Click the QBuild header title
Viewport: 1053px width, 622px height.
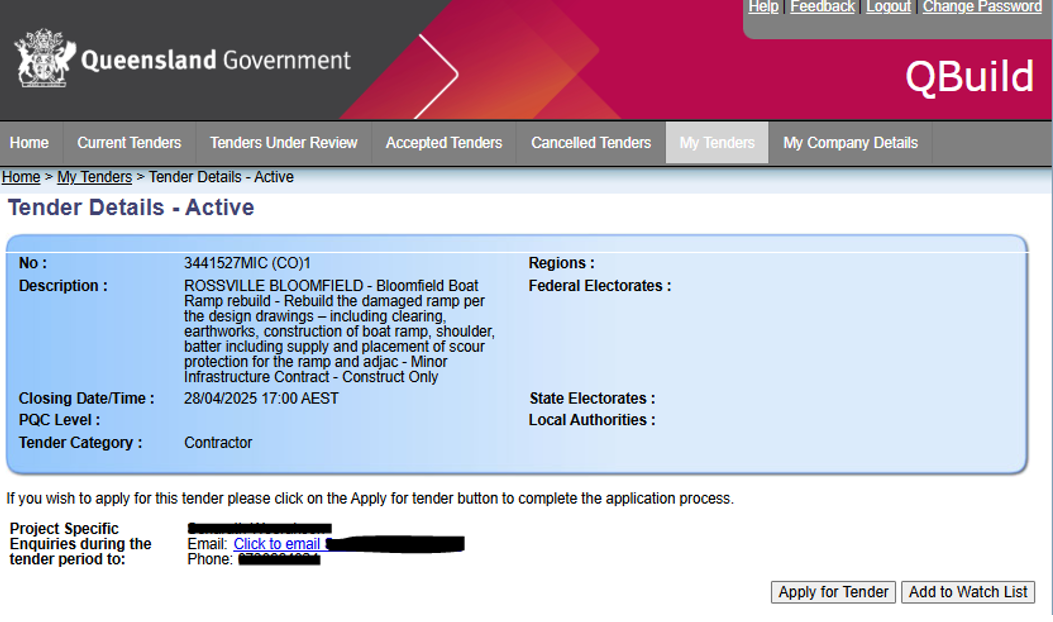969,77
